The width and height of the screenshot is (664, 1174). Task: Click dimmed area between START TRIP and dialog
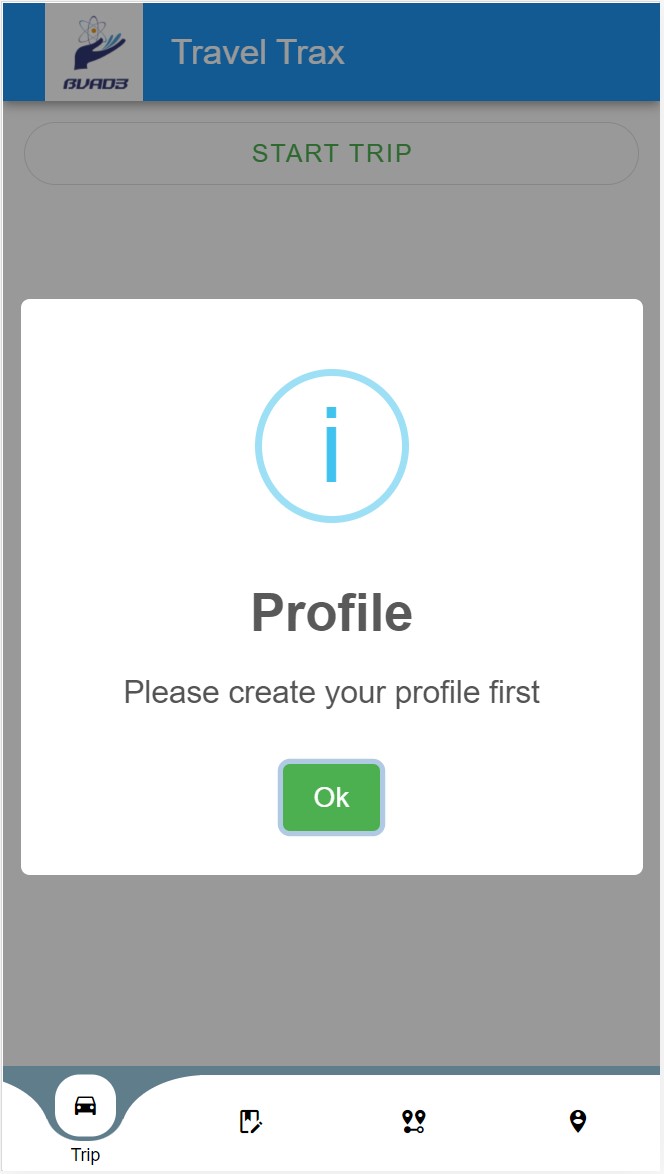(x=331, y=240)
